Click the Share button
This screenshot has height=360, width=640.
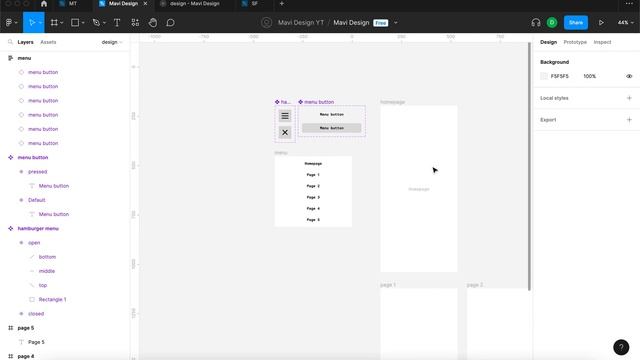pos(576,22)
